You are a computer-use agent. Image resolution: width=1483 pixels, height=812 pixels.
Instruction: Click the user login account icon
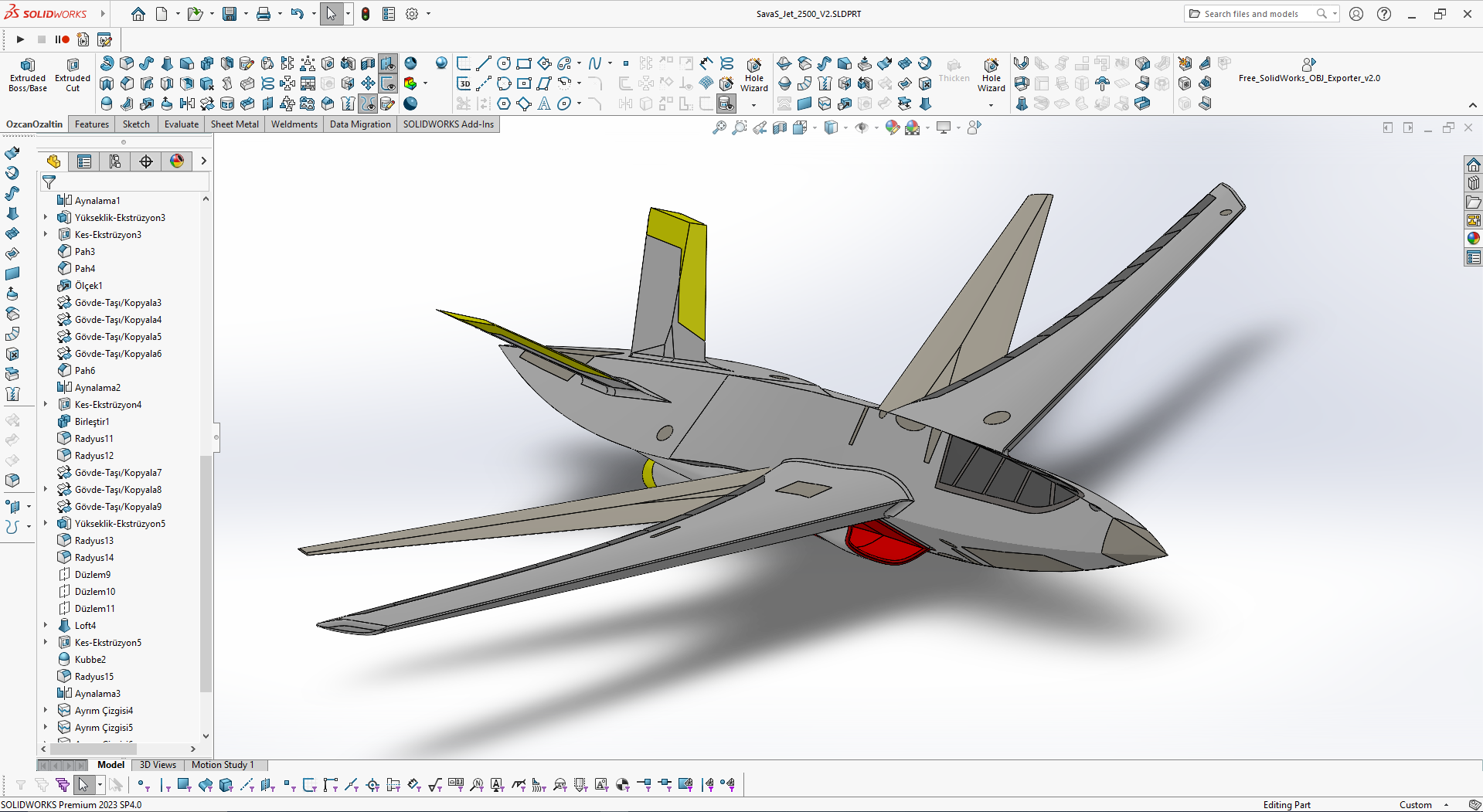click(x=1356, y=14)
